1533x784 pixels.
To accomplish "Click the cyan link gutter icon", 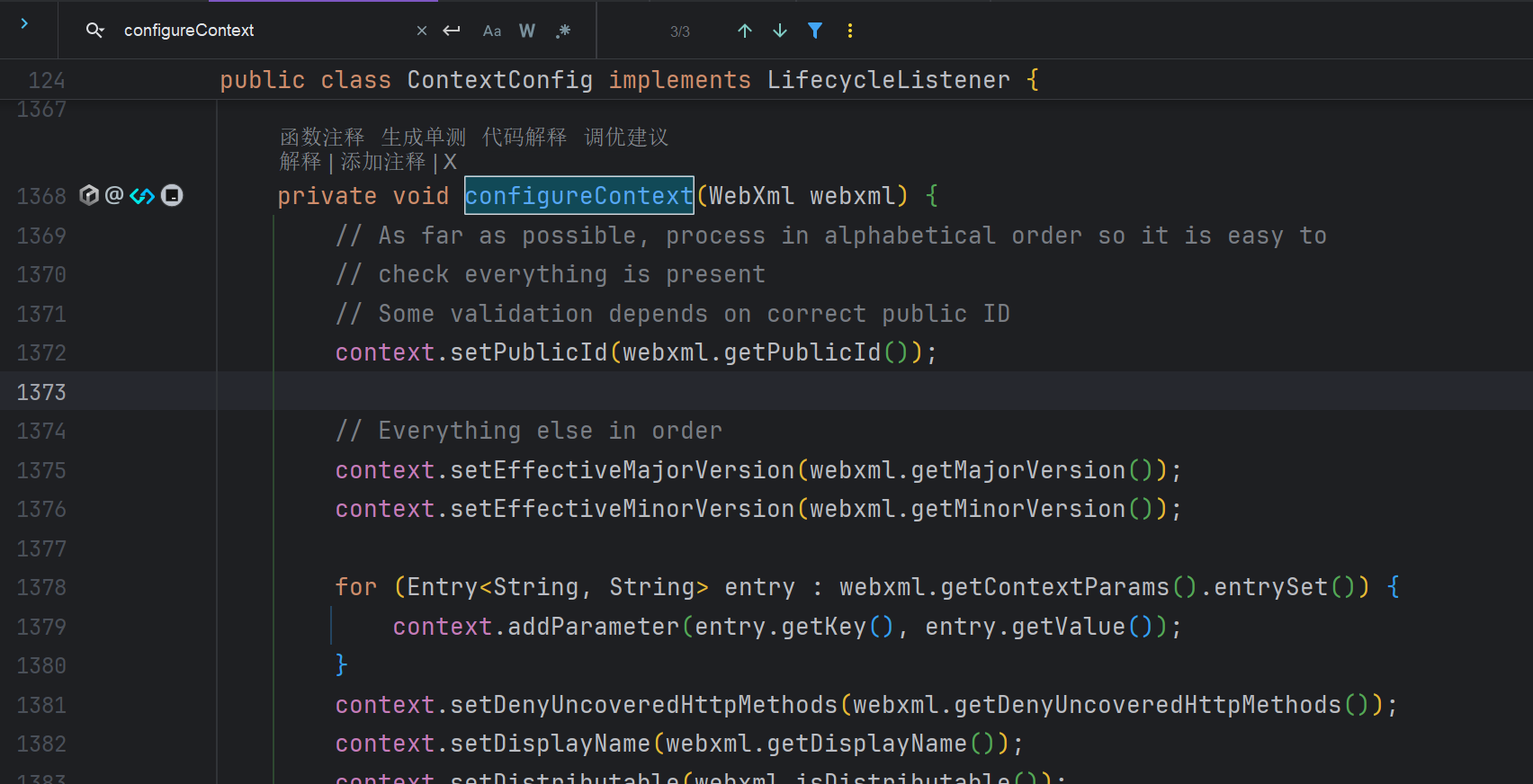I will (142, 195).
